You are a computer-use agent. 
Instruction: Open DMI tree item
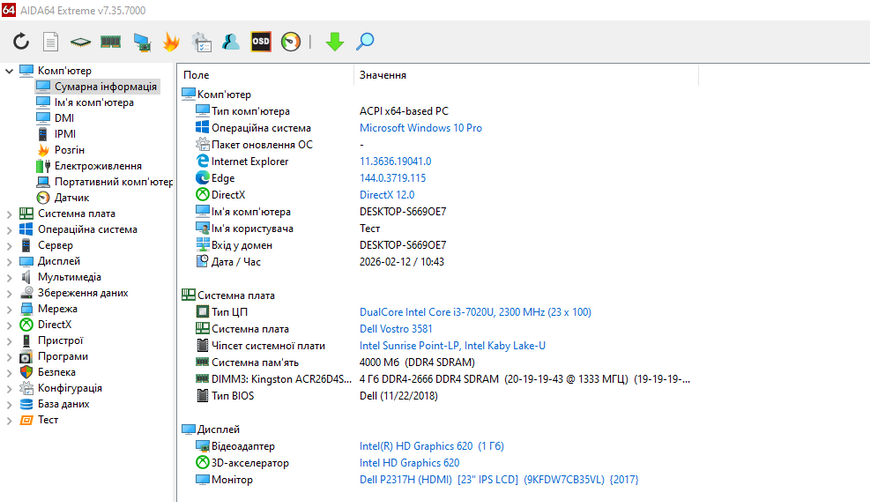[64, 118]
